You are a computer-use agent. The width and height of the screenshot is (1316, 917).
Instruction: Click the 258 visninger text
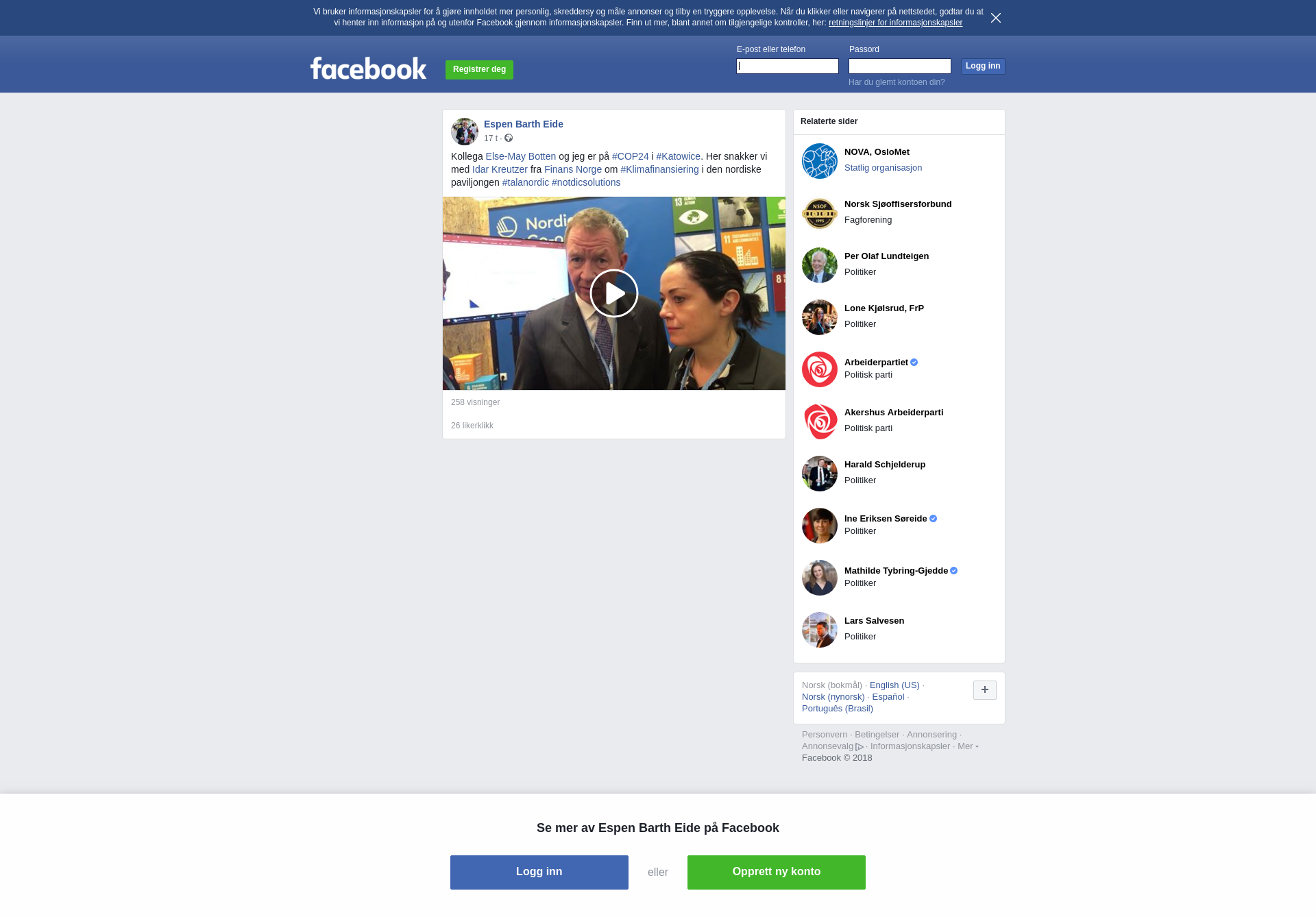[475, 402]
